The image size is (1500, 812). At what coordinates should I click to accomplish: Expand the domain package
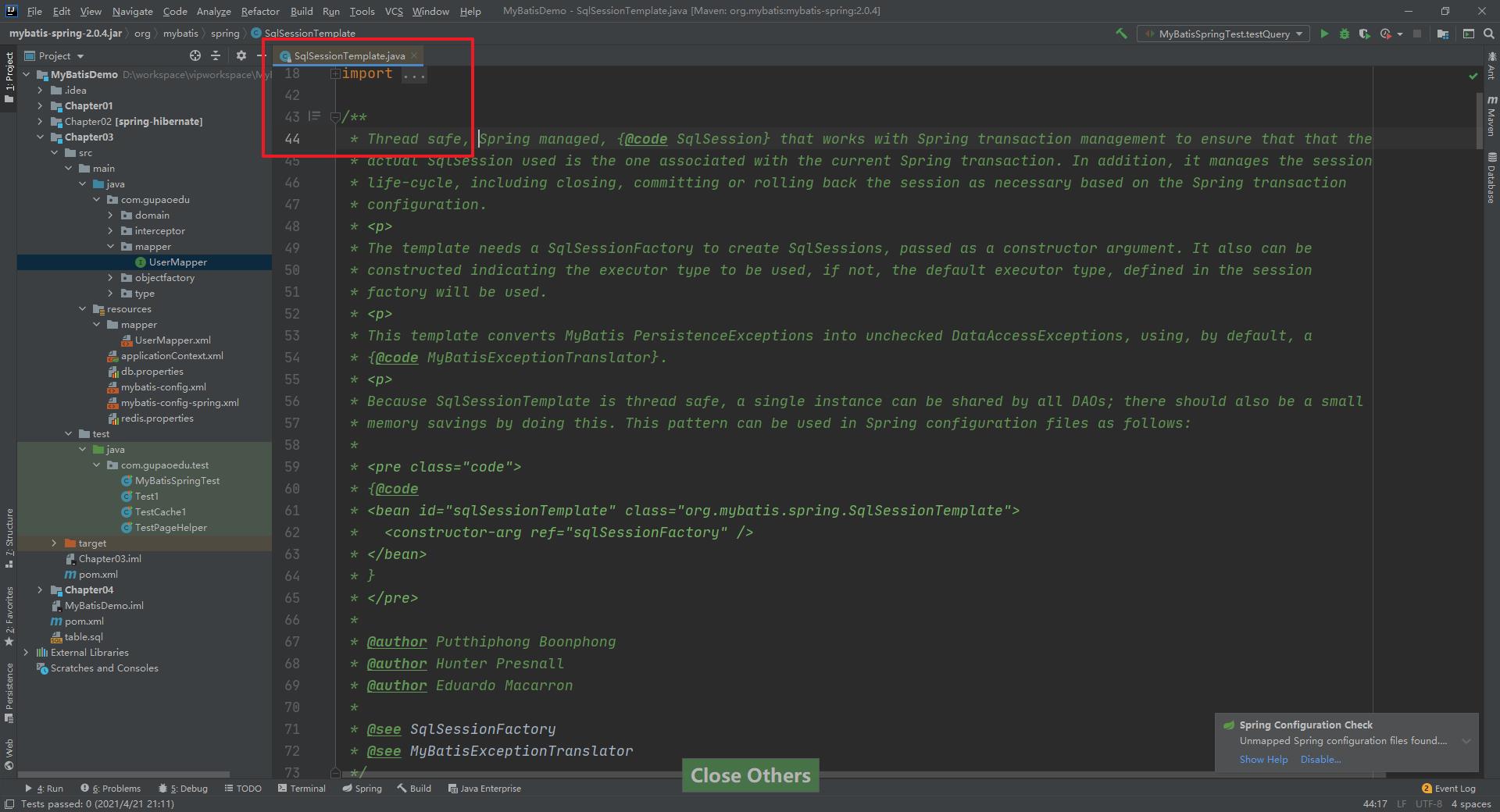(110, 215)
